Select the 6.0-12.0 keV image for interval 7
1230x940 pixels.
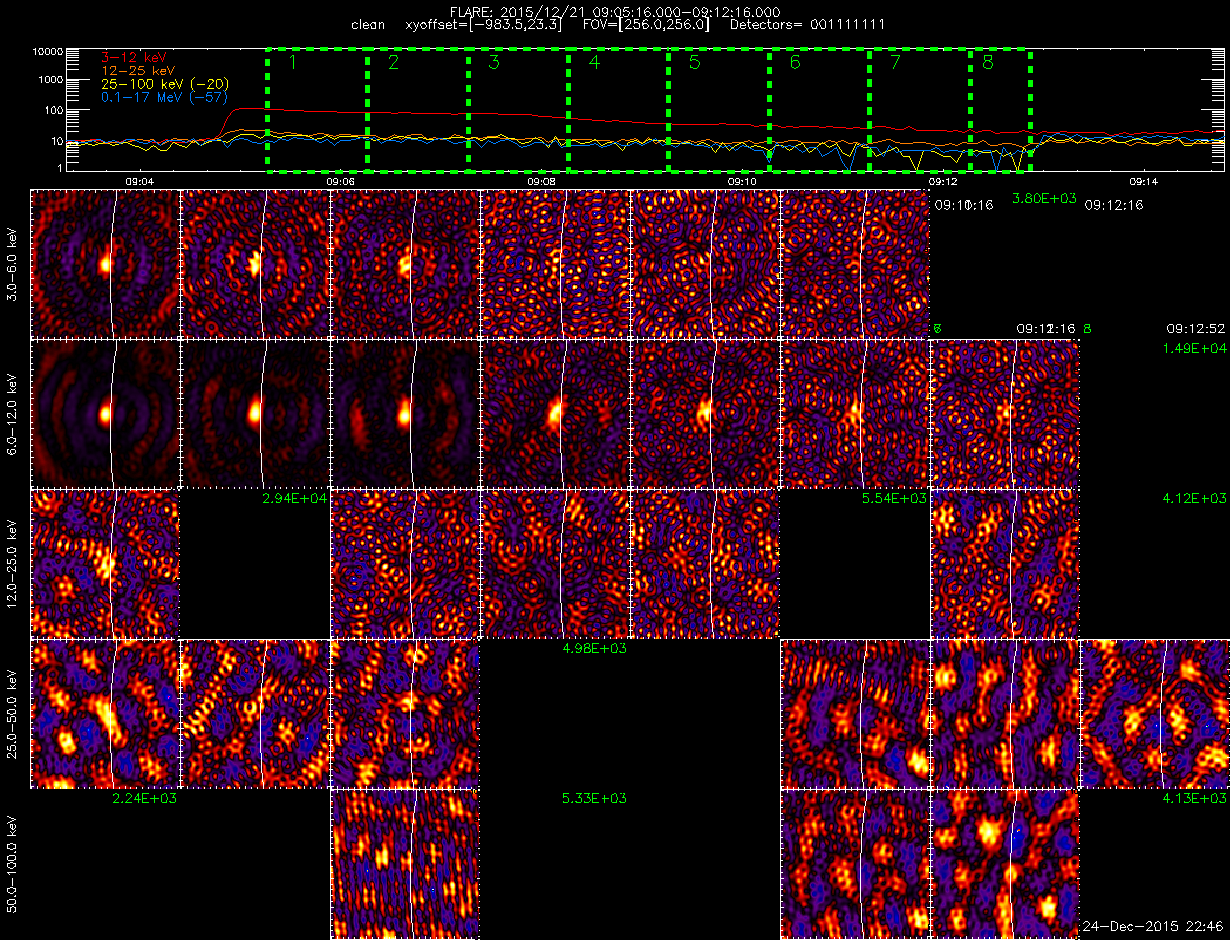point(1005,413)
